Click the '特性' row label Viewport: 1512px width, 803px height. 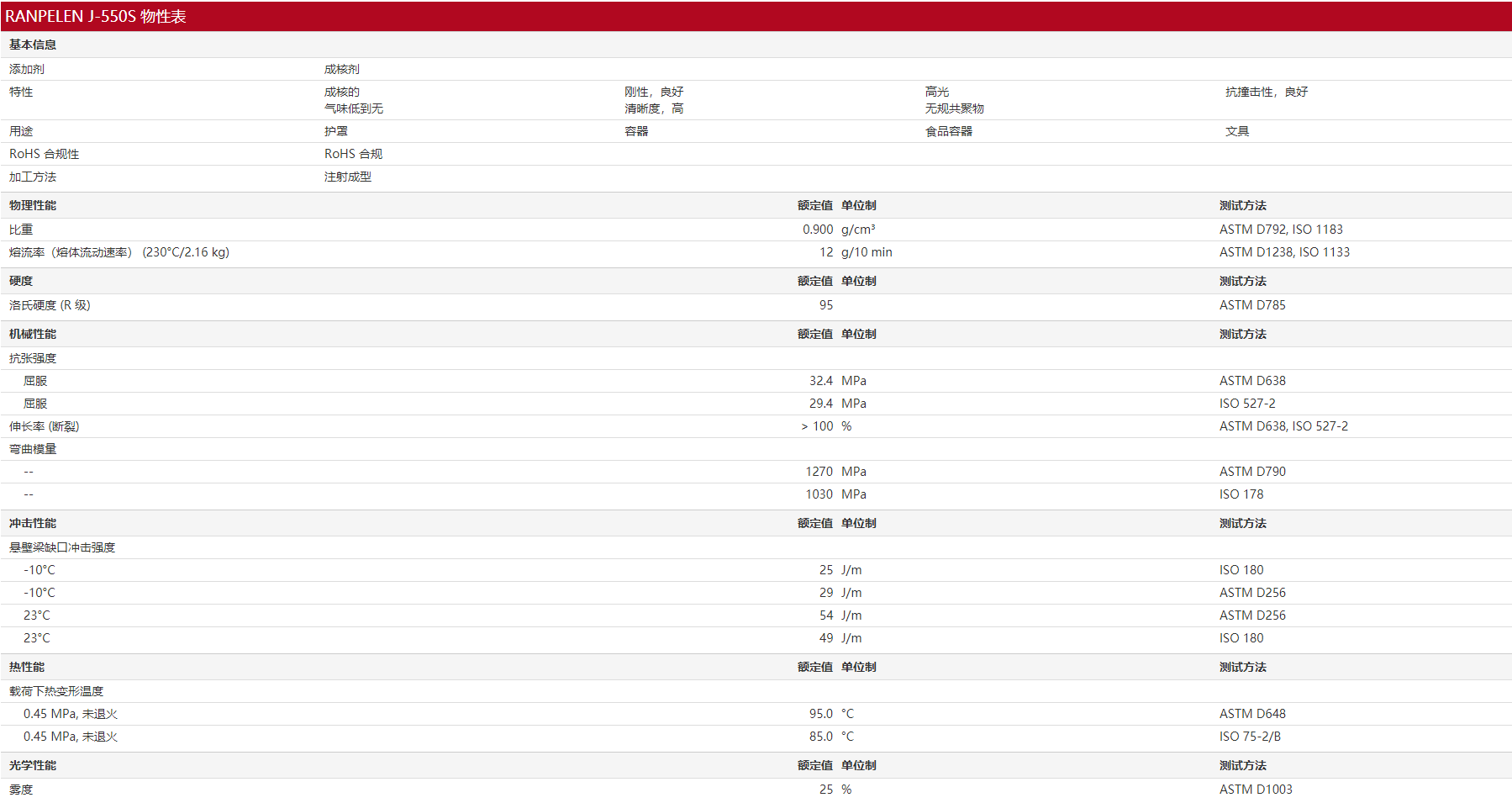21,92
